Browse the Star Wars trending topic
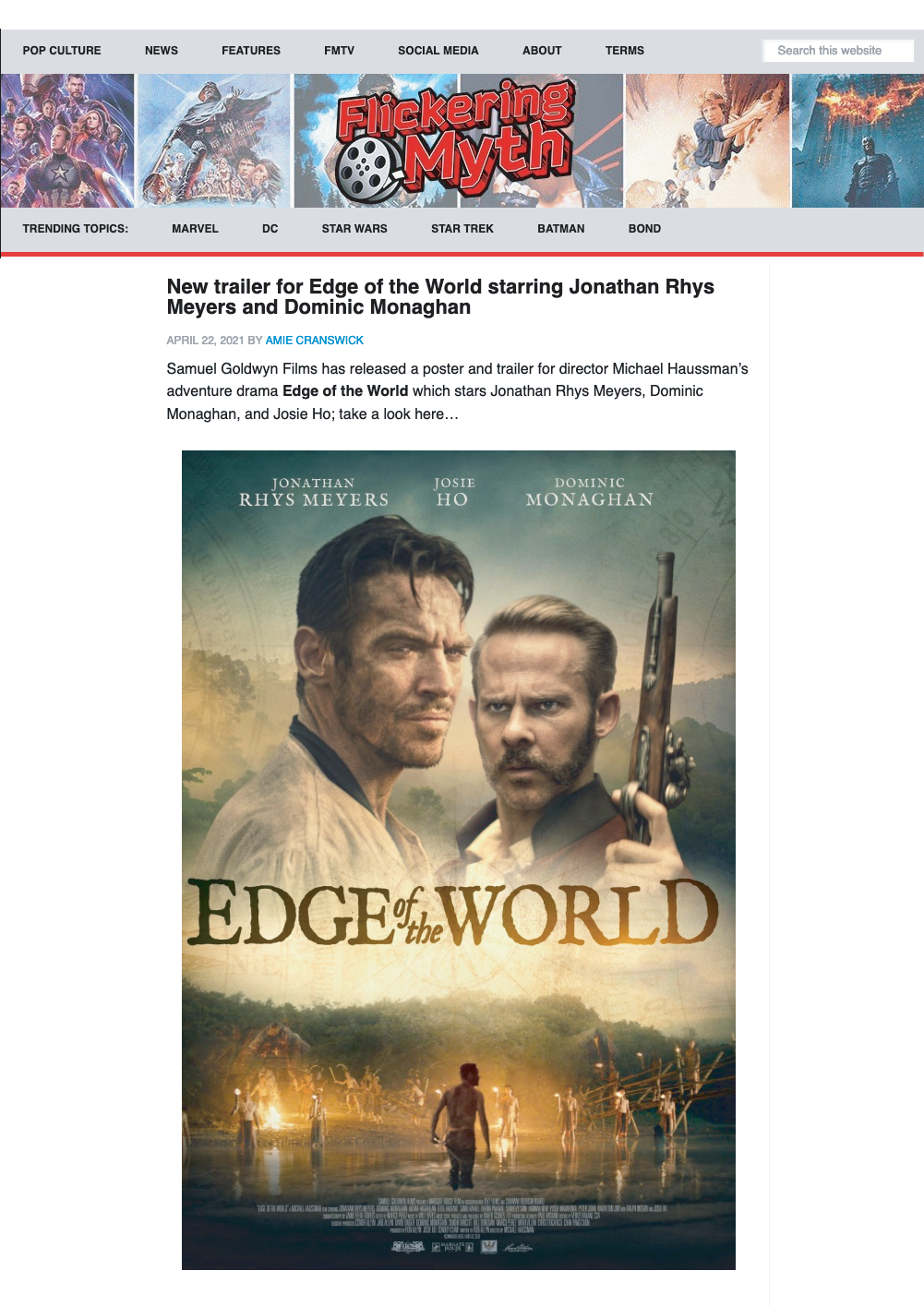This screenshot has width=924, height=1306. click(x=354, y=229)
